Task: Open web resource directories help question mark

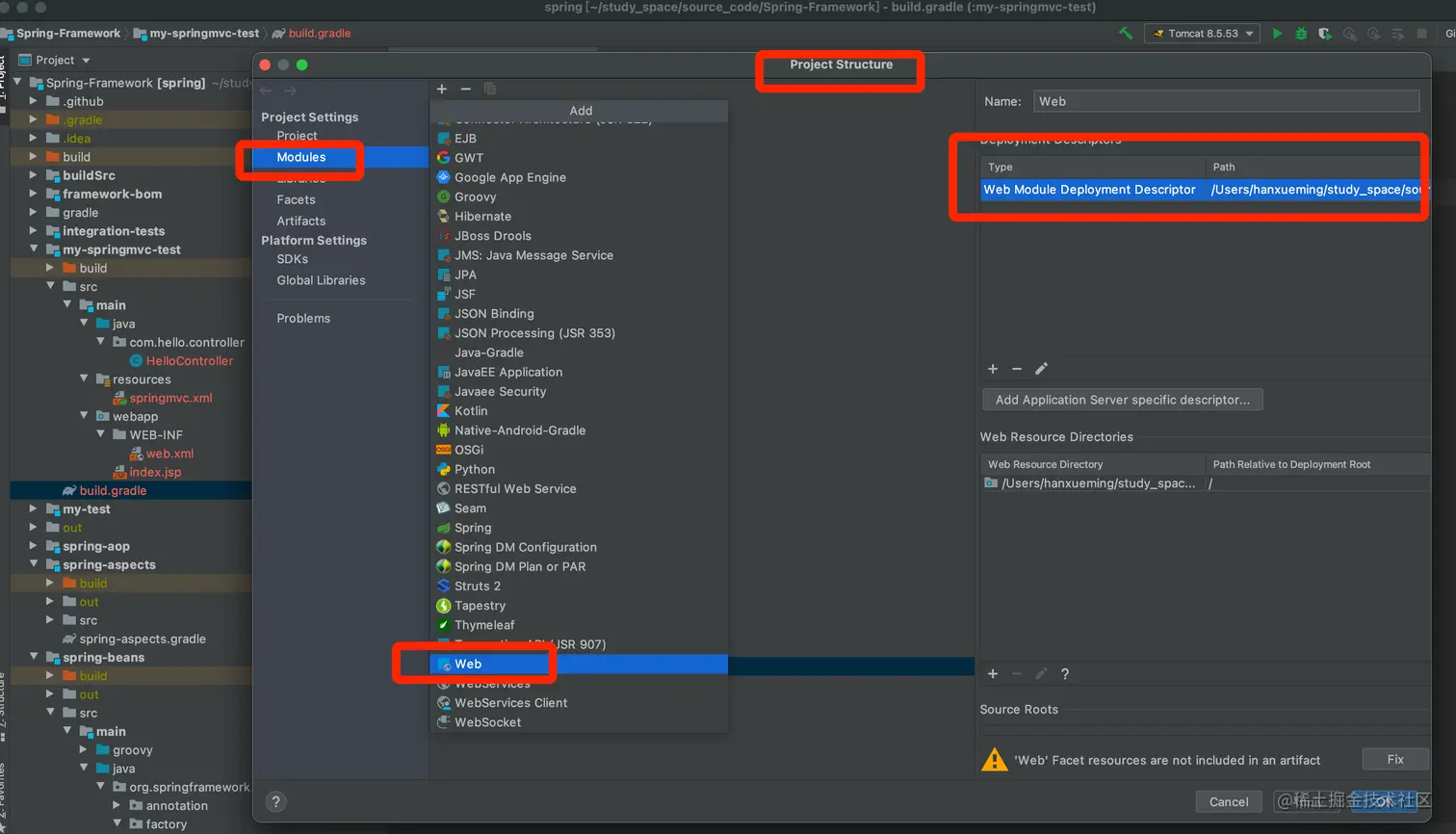Action: 1065,674
